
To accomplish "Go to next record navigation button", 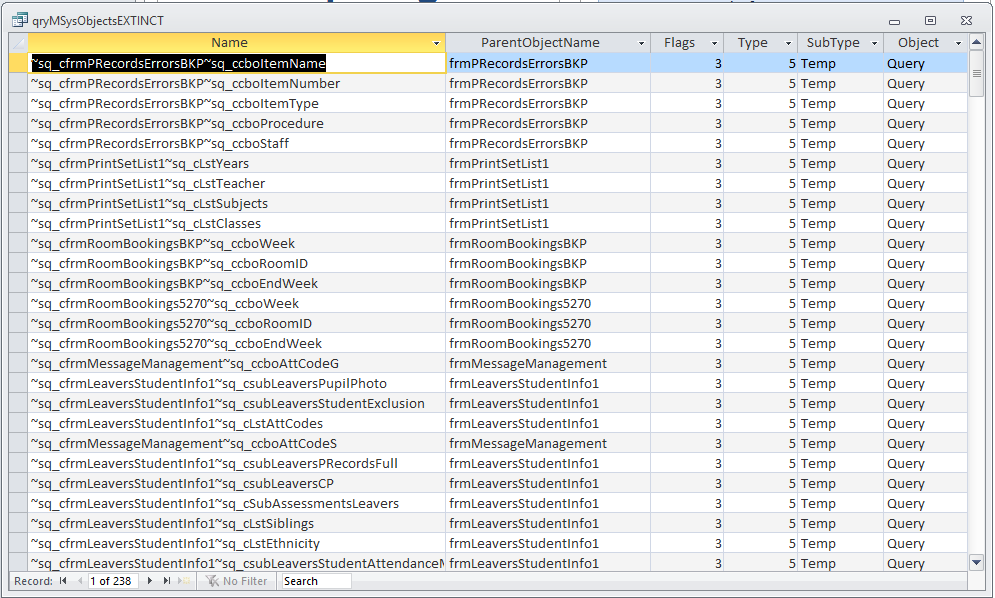I will [150, 581].
